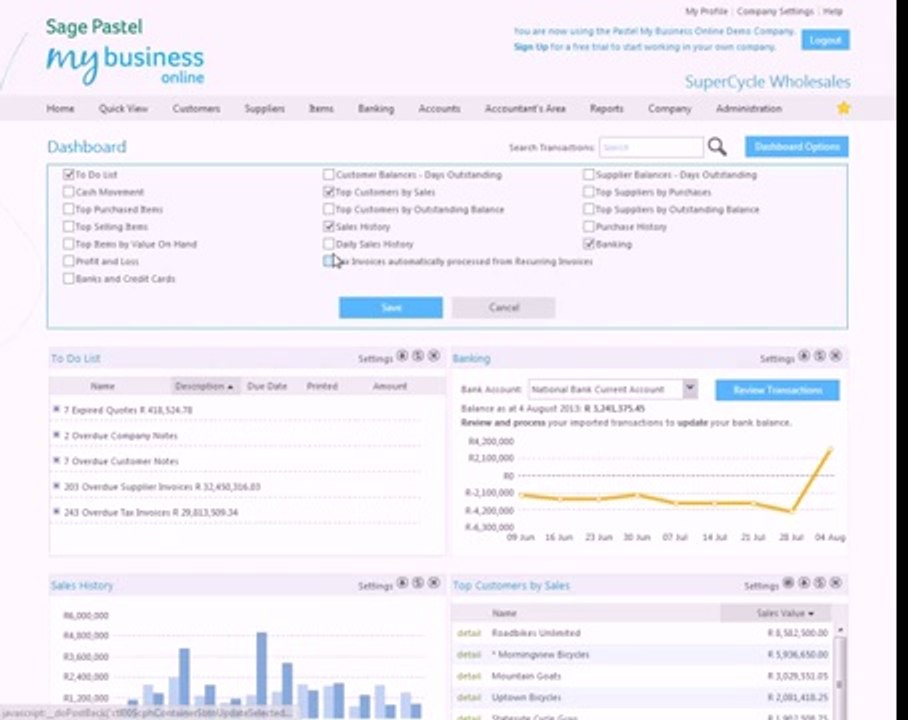Expand the 7 Expired Quotes row
The height and width of the screenshot is (720, 908).
point(56,409)
